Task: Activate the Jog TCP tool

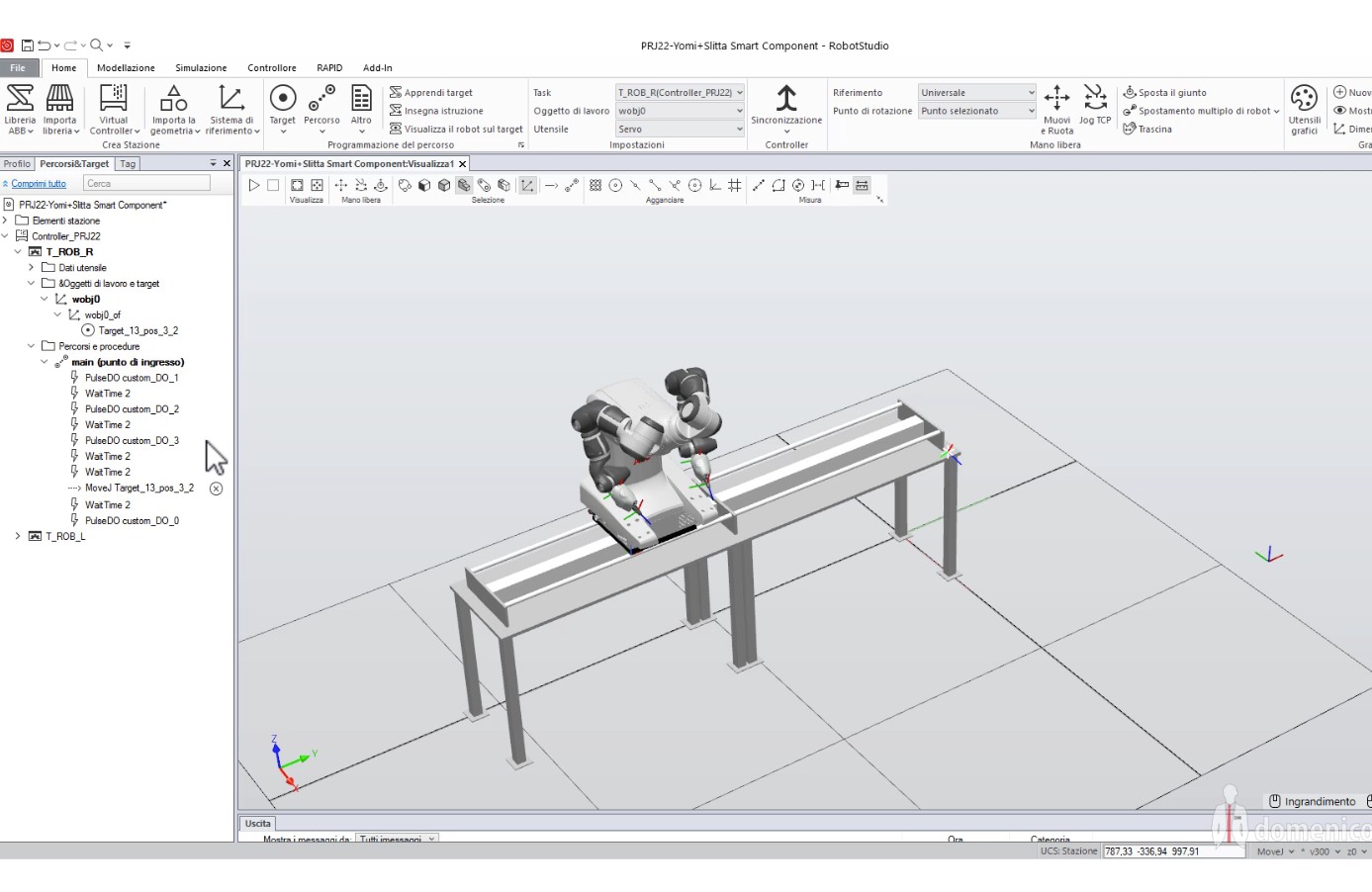Action: point(1095,106)
